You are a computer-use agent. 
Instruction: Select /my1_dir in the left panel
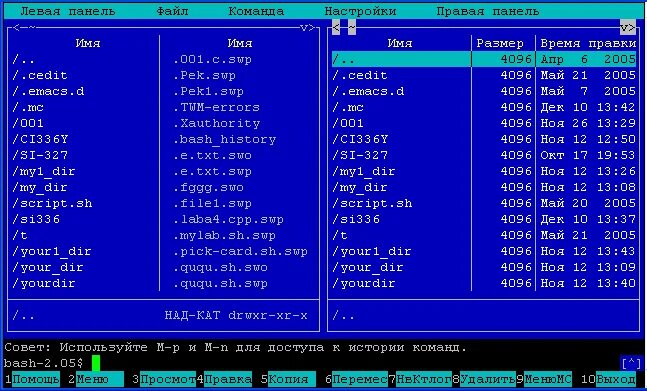44,172
